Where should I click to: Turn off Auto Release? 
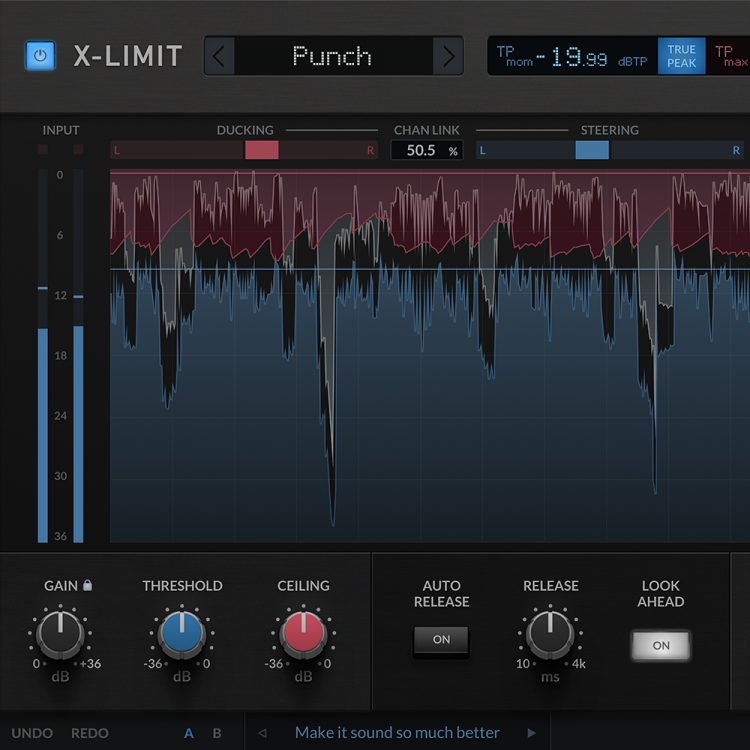pos(441,640)
